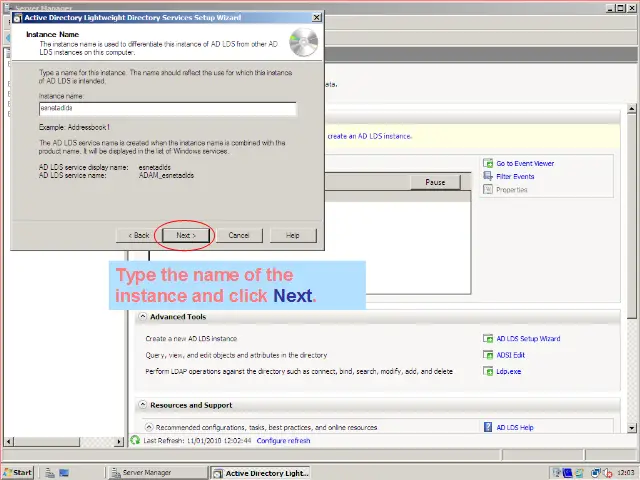Screen dimensions: 640x480
Task: Click main pane scrollbar up arrow
Action: (x=631, y=109)
